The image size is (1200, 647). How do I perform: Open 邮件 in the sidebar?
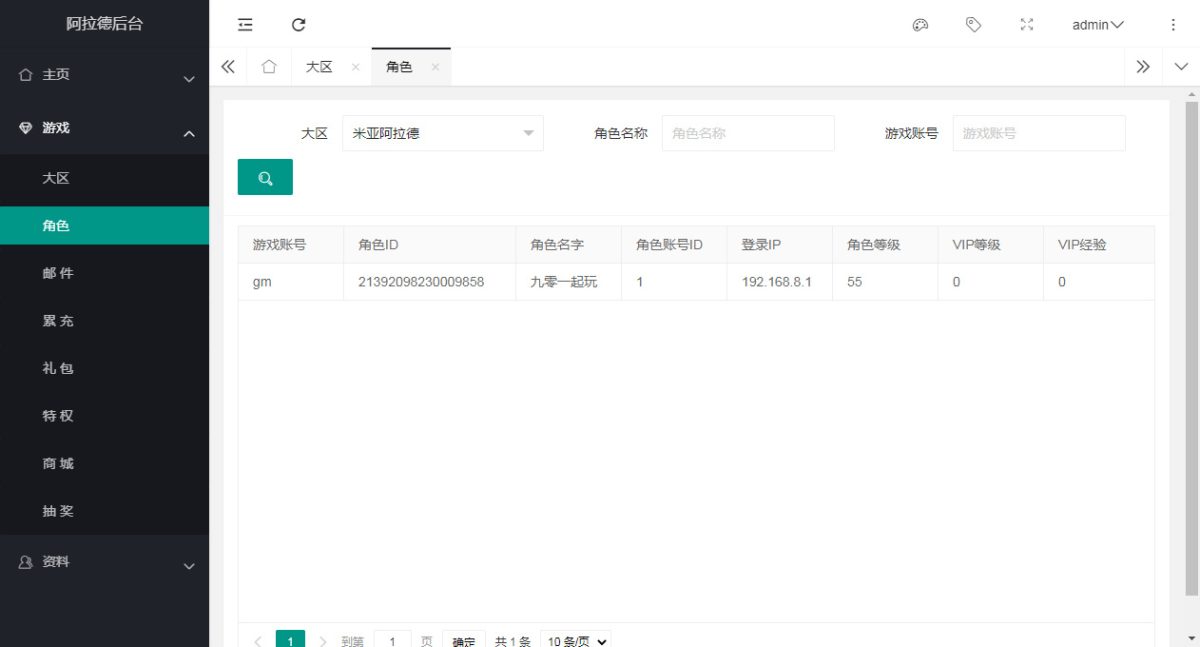[104, 273]
